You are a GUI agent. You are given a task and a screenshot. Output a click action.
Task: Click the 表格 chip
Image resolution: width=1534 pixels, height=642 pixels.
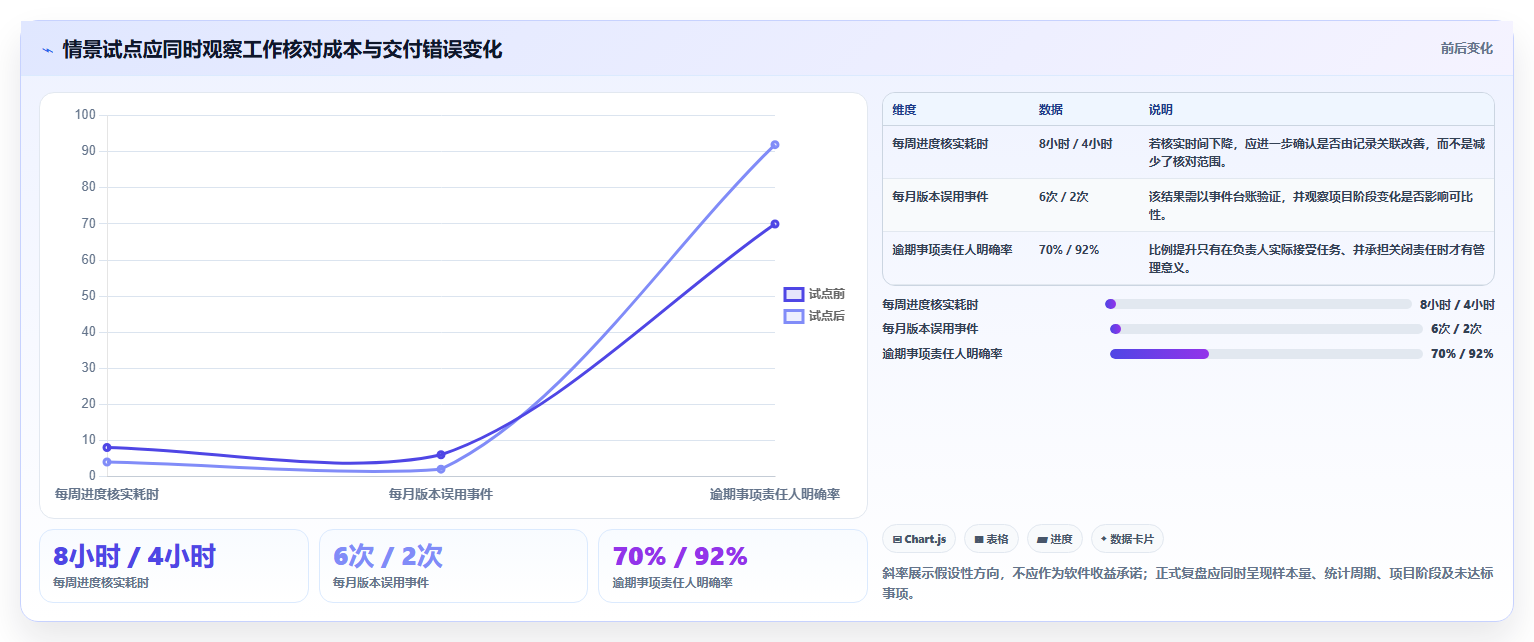click(991, 539)
